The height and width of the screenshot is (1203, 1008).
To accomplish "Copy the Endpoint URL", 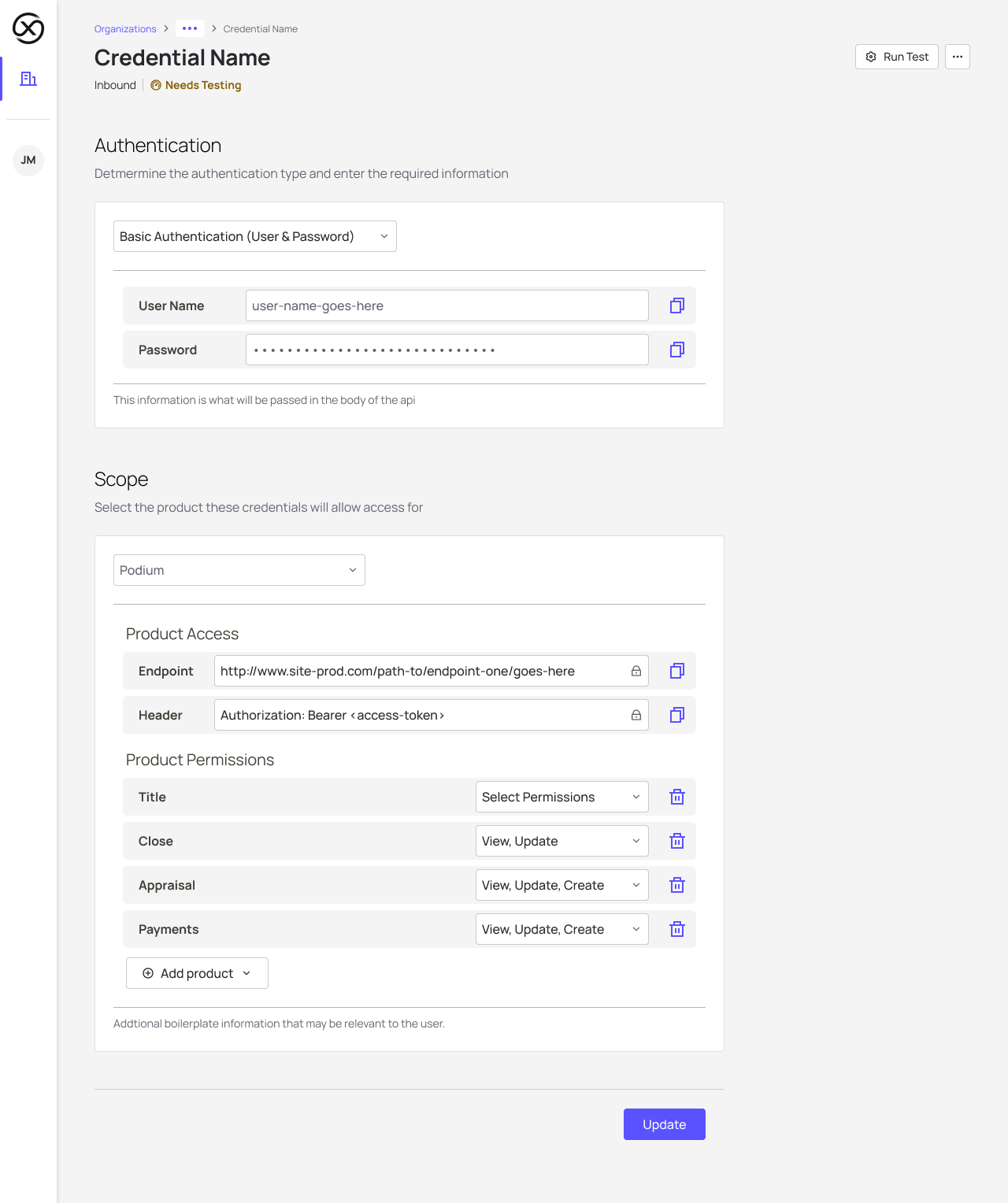I will point(677,671).
